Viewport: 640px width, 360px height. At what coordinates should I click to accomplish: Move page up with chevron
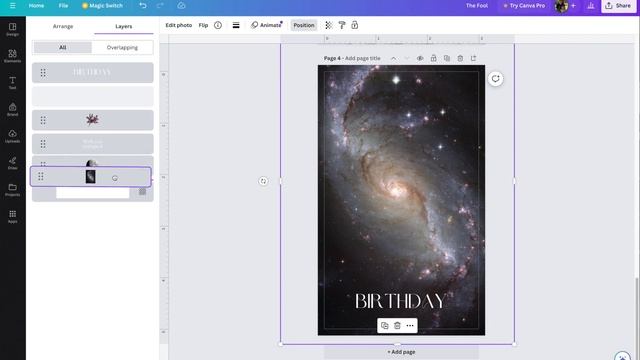[x=393, y=58]
